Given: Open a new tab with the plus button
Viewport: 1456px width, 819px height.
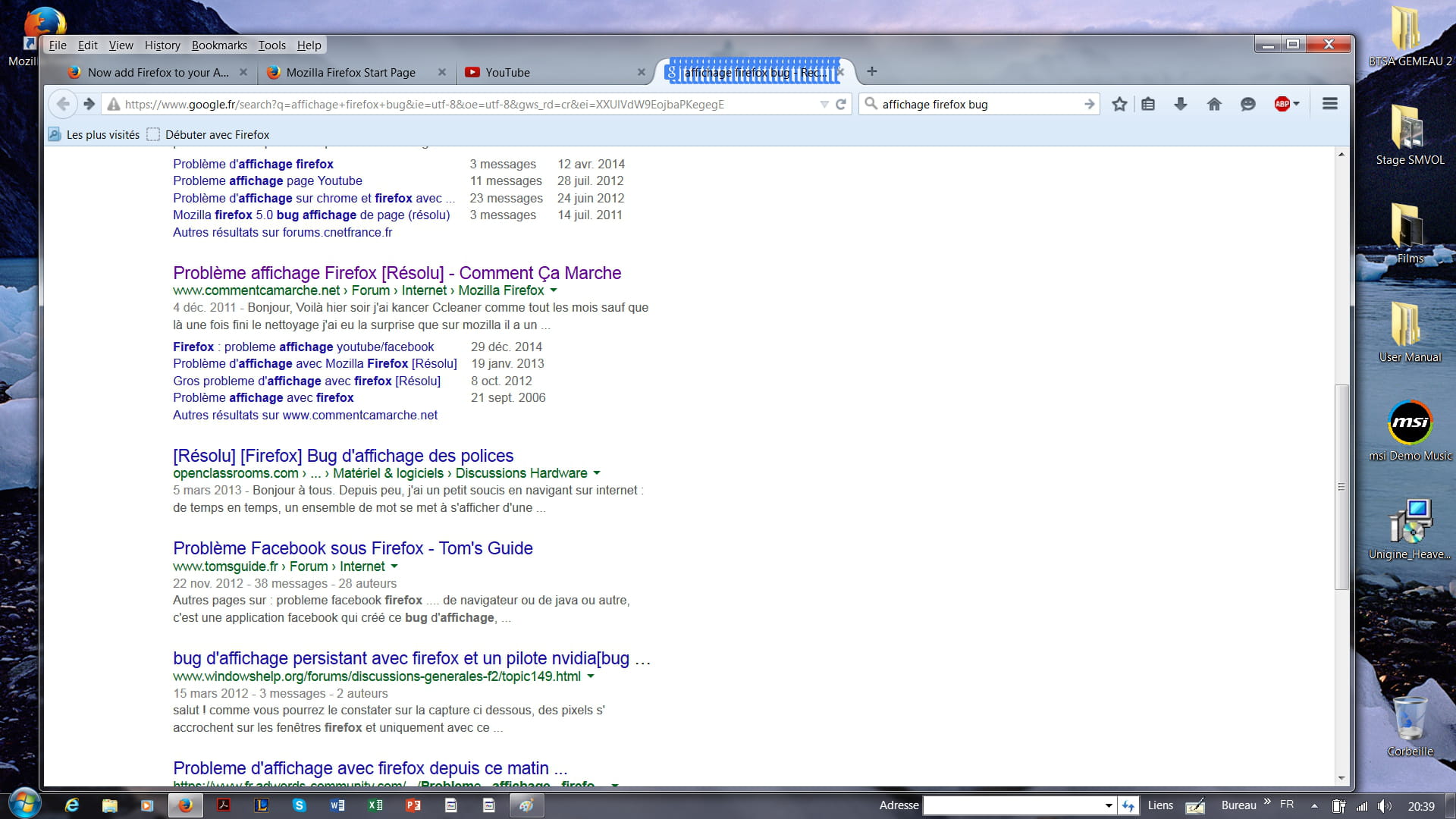Looking at the screenshot, I should 872,71.
